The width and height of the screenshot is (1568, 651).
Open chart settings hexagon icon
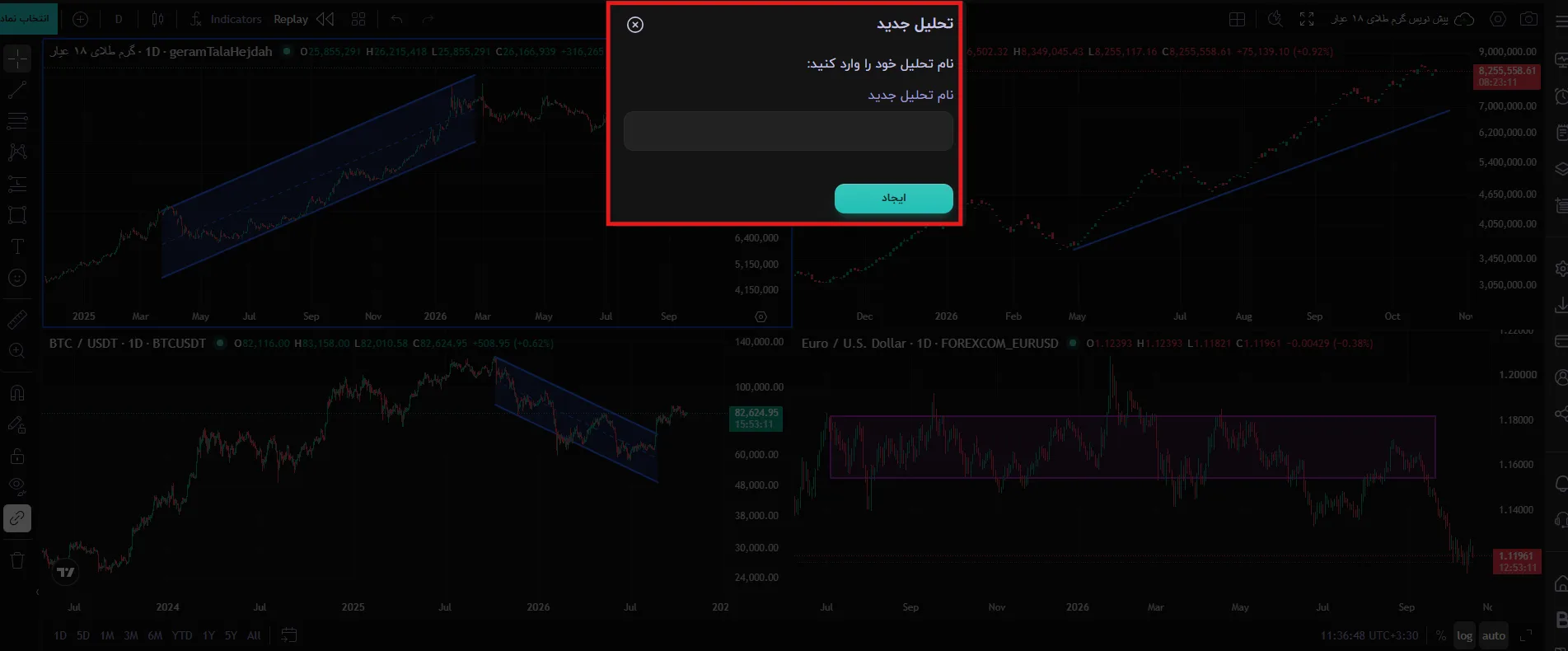[x=1498, y=19]
